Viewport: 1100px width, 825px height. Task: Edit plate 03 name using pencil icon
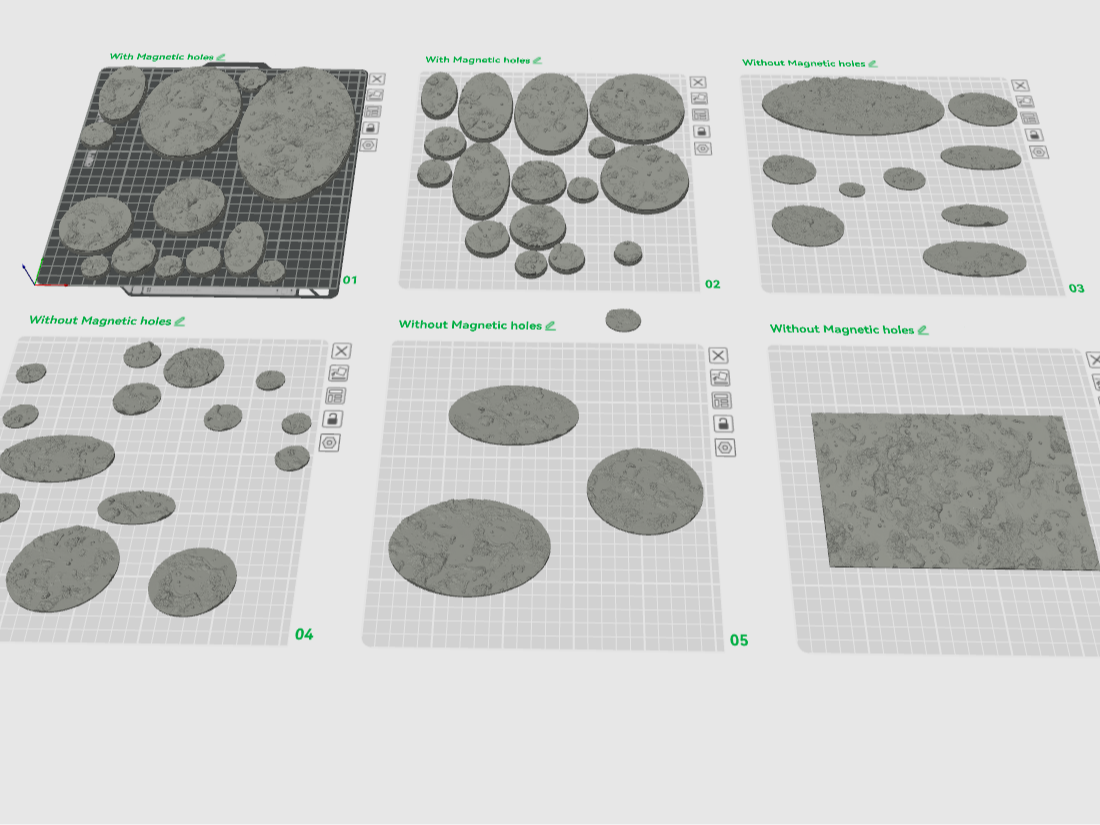coord(873,64)
